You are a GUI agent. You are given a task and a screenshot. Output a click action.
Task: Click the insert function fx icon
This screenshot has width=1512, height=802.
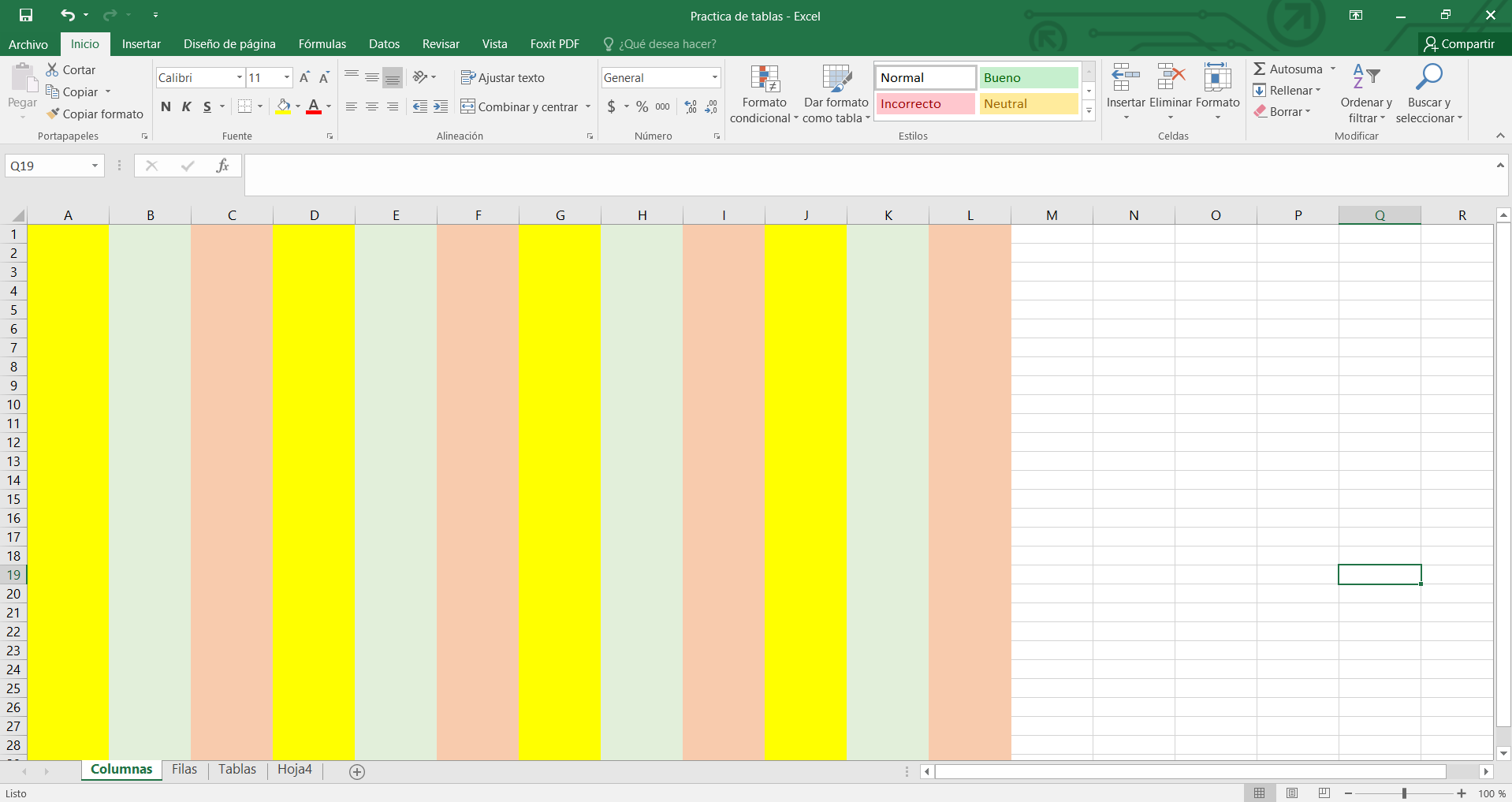(222, 166)
